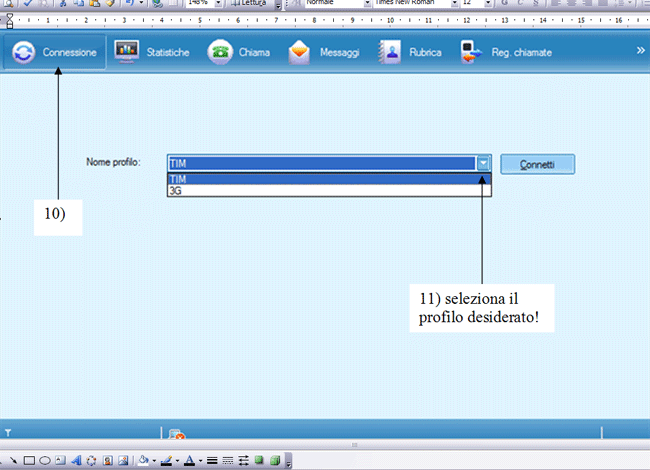Click the Fill Color bucket
The image size is (650, 470).
143,461
